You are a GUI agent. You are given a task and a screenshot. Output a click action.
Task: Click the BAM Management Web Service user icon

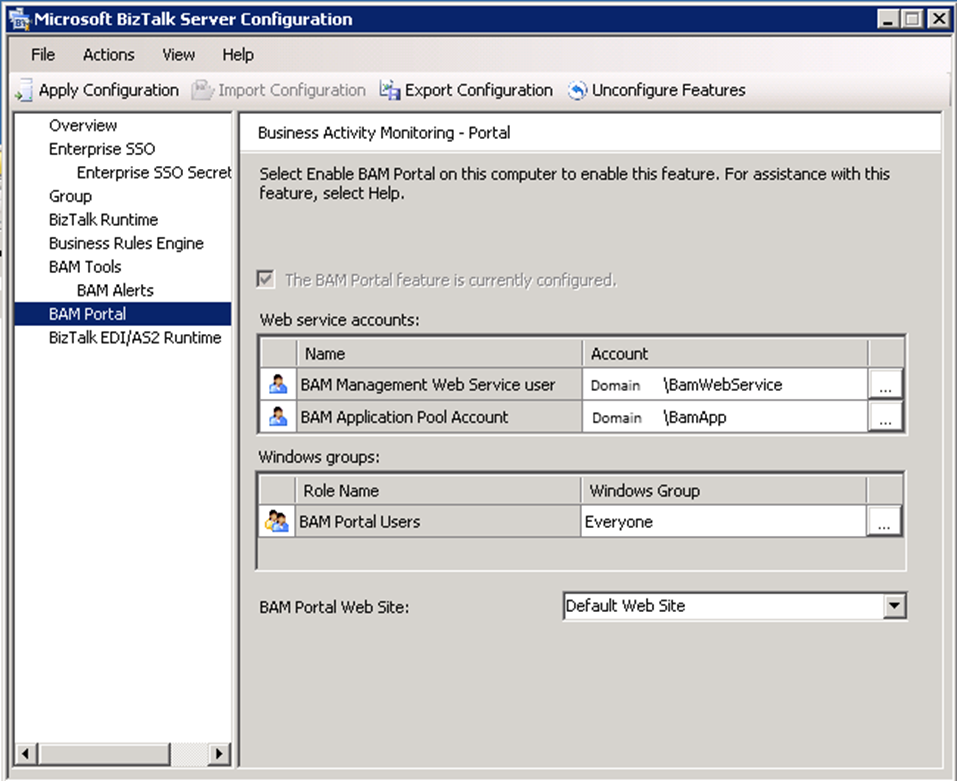[x=277, y=385]
